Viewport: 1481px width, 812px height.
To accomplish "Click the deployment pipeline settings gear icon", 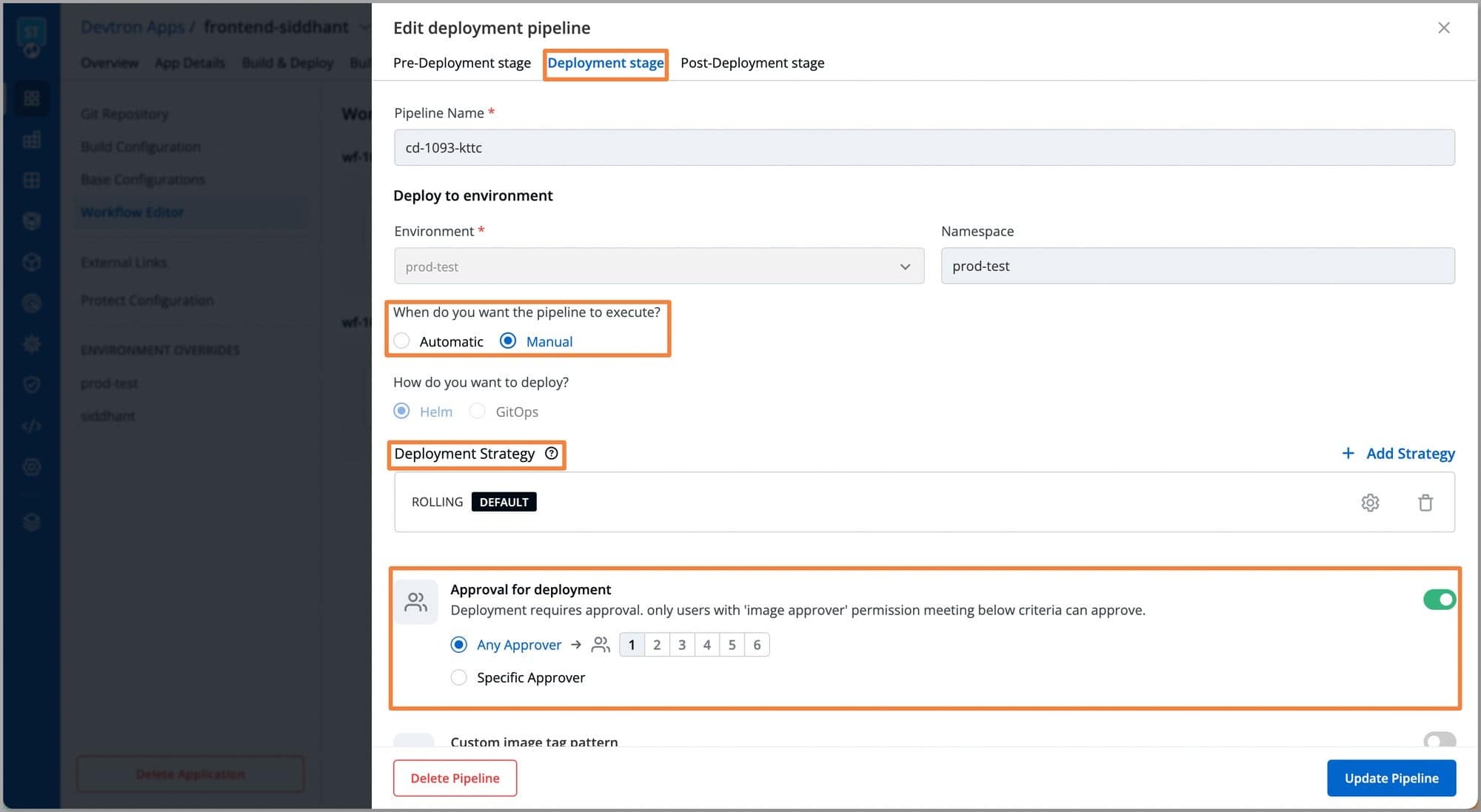I will click(x=1370, y=502).
